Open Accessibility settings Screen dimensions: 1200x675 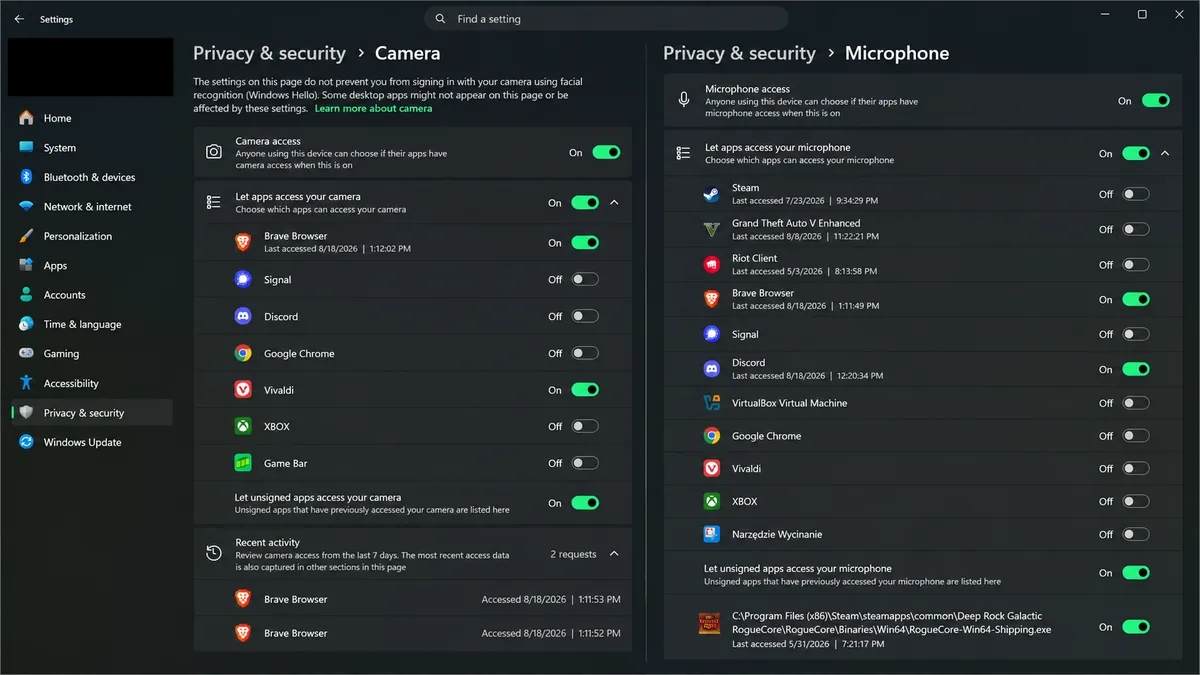click(x=91, y=383)
